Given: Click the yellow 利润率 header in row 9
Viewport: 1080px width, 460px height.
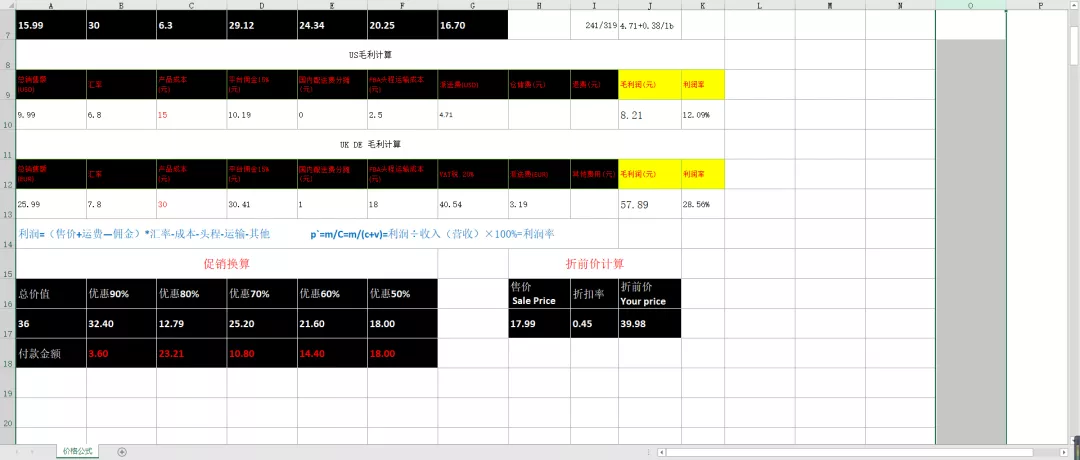Looking at the screenshot, I should pos(703,85).
